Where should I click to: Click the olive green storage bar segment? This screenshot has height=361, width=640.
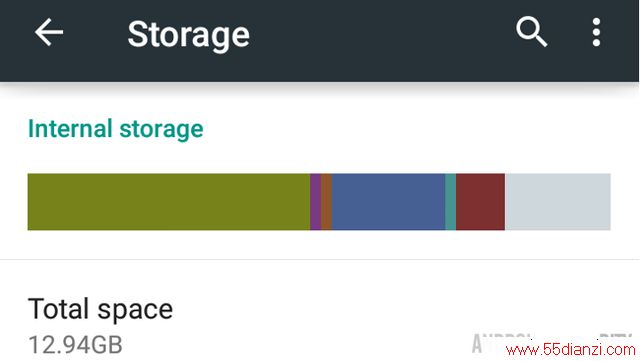[x=169, y=202]
